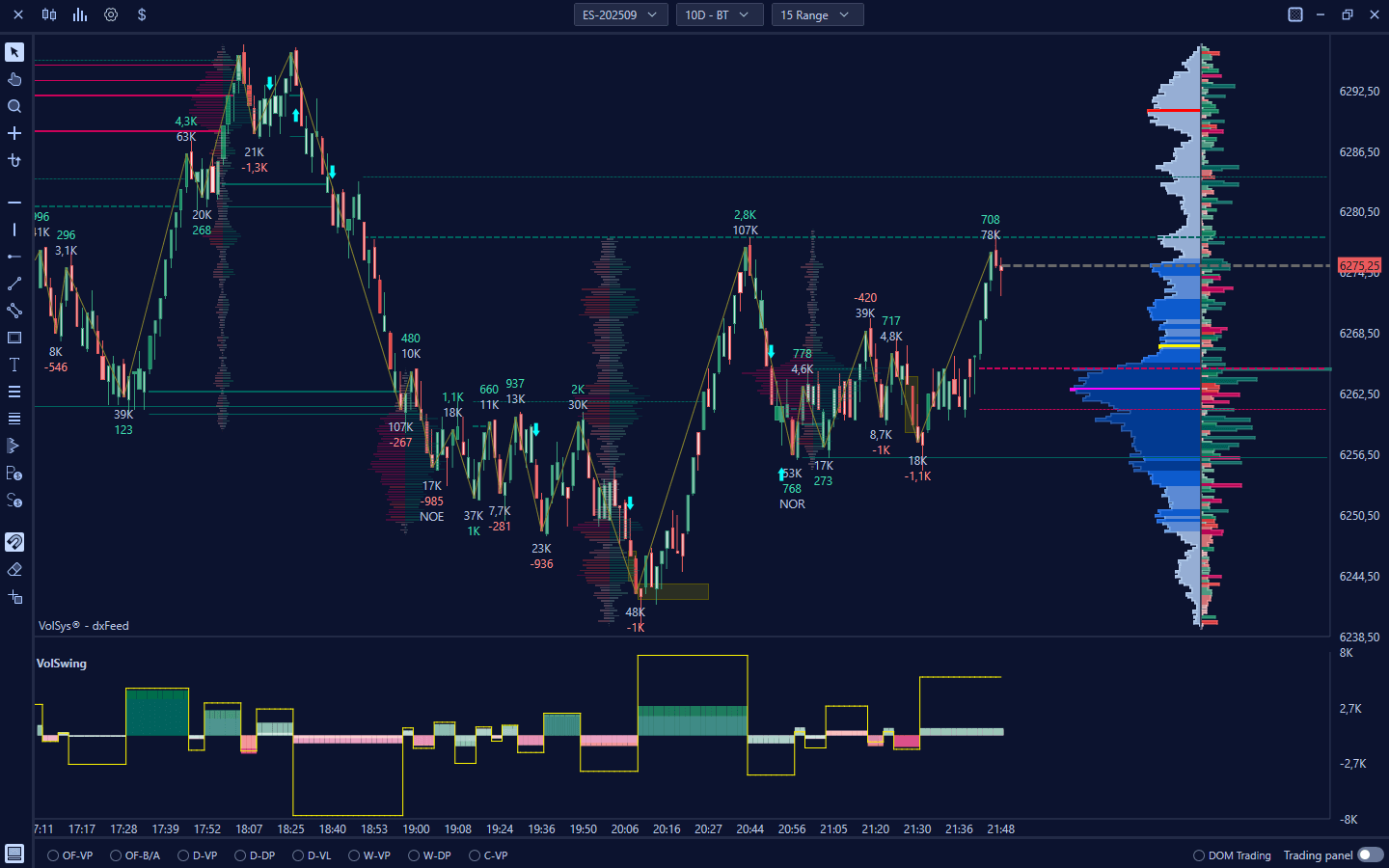
Task: Click the bottom-left panel layout button
Action: point(14,854)
